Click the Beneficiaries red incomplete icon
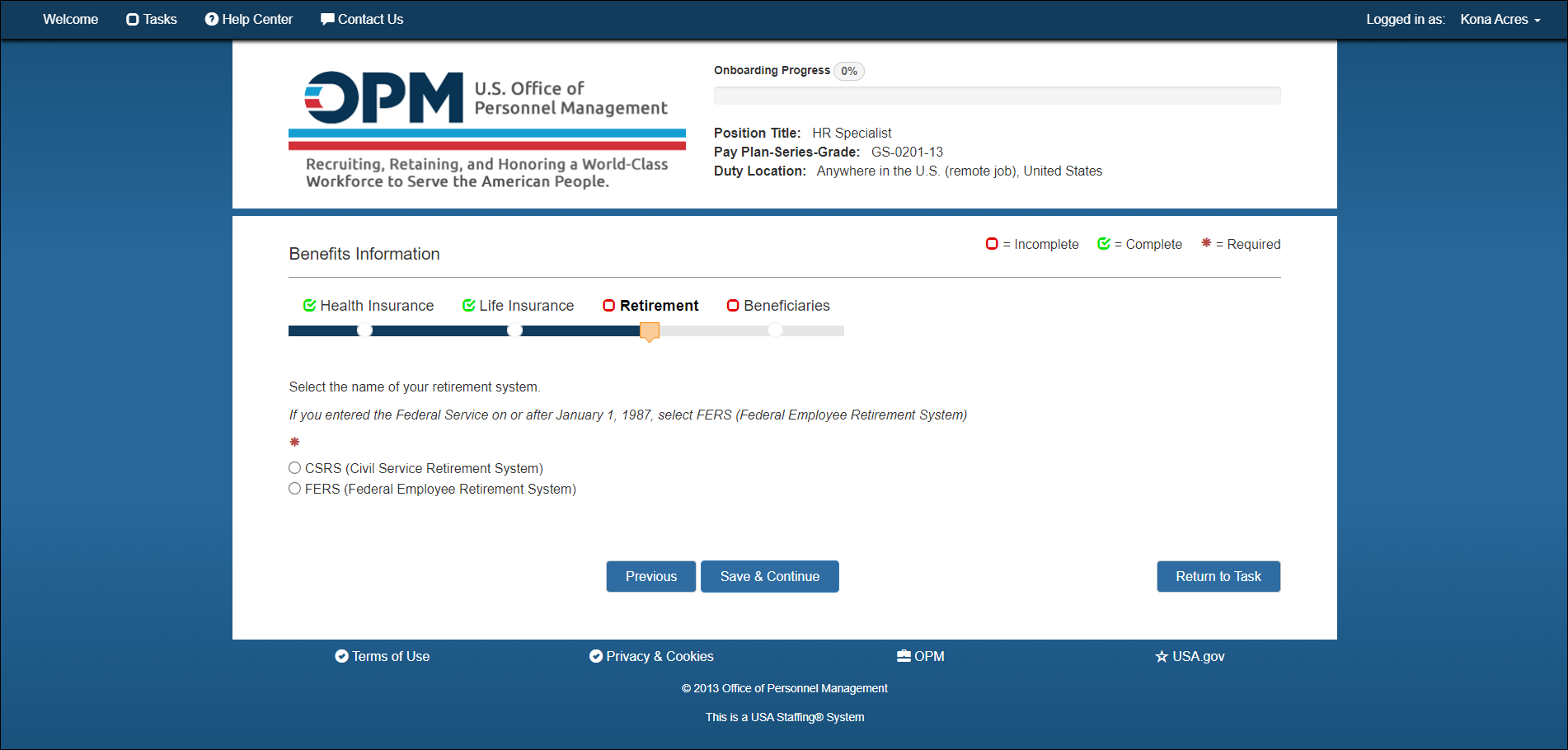 tap(733, 306)
